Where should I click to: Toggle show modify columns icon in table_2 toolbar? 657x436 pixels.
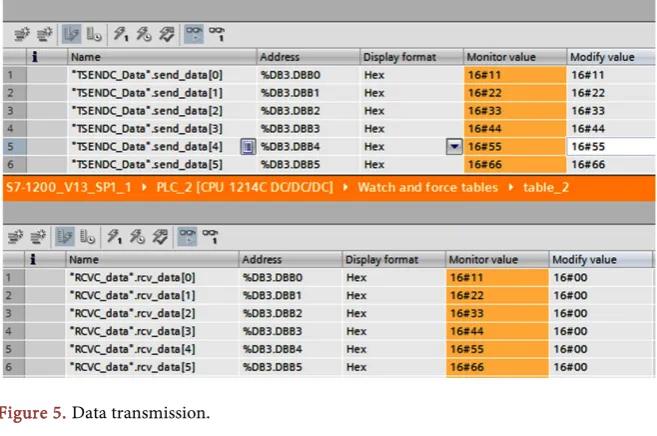click(x=65, y=237)
